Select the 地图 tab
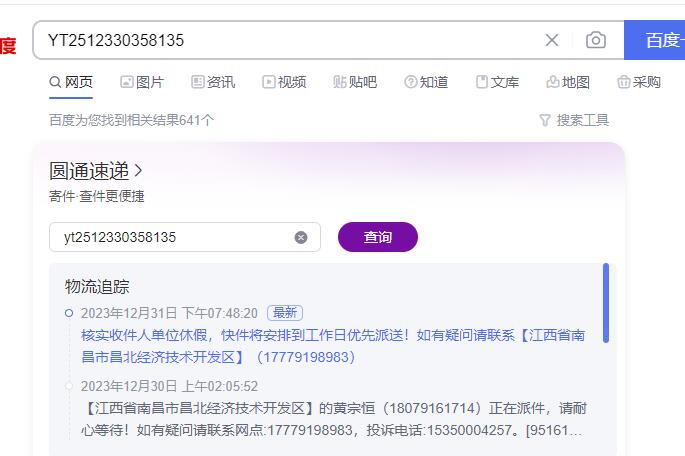 click(x=568, y=82)
